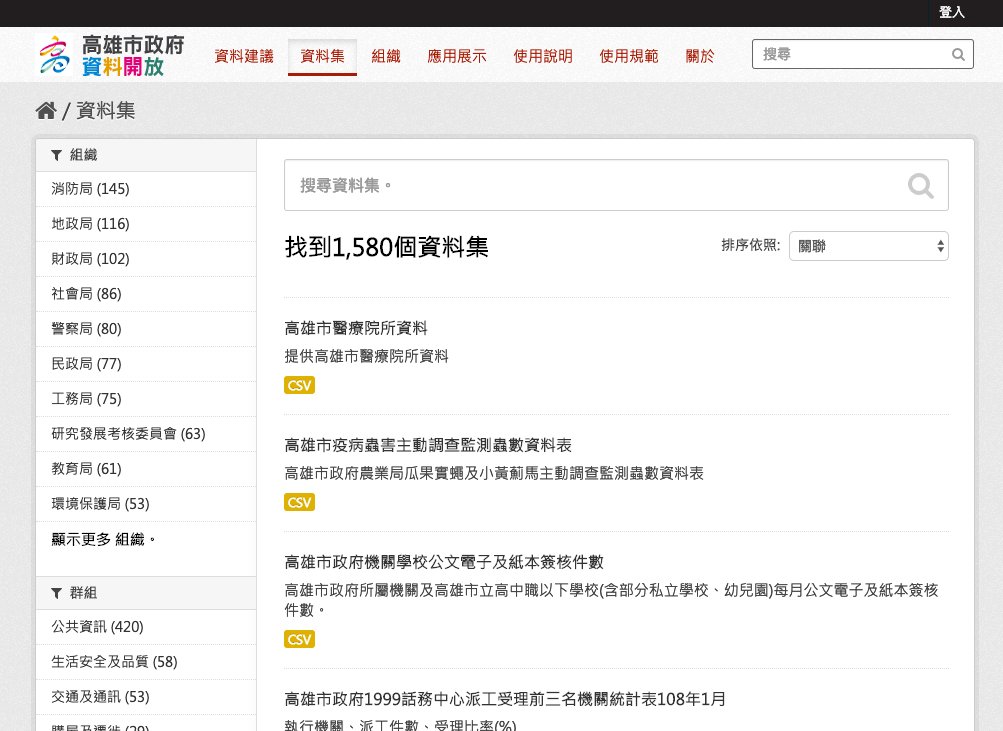
Task: Click 登入 login link
Action: click(x=951, y=12)
